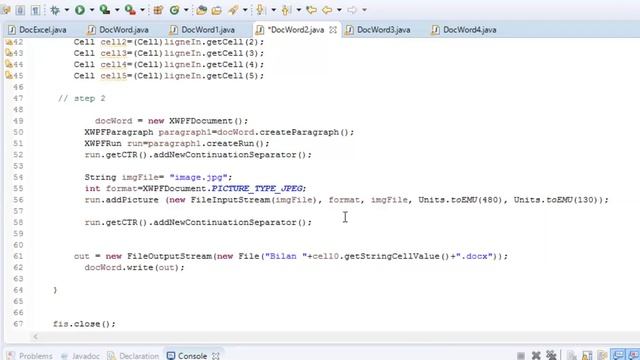This screenshot has width=640, height=360.
Task: Toggle Block Selection Mode in toolbar
Action: (20, 10)
